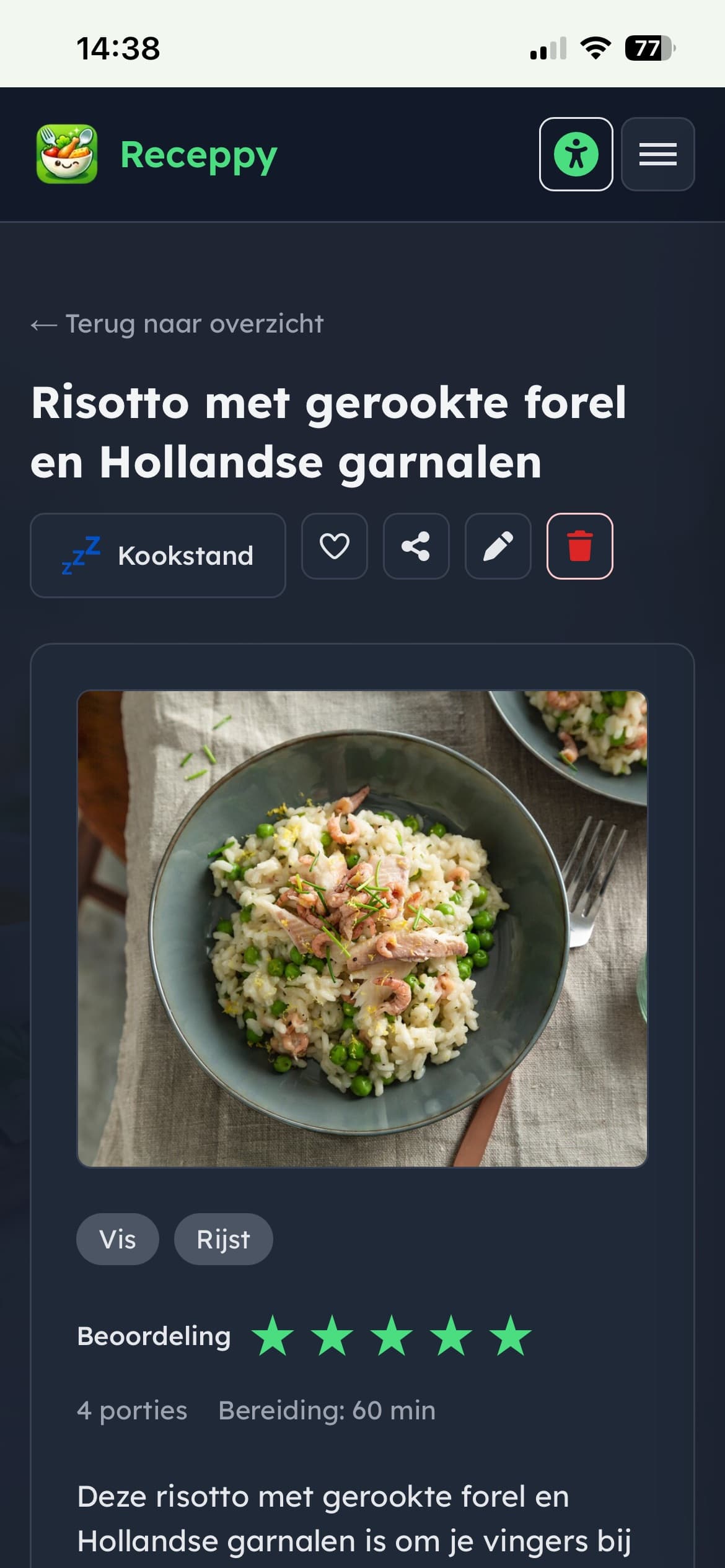This screenshot has width=725, height=1568.
Task: Set rating to one star
Action: tap(273, 1336)
